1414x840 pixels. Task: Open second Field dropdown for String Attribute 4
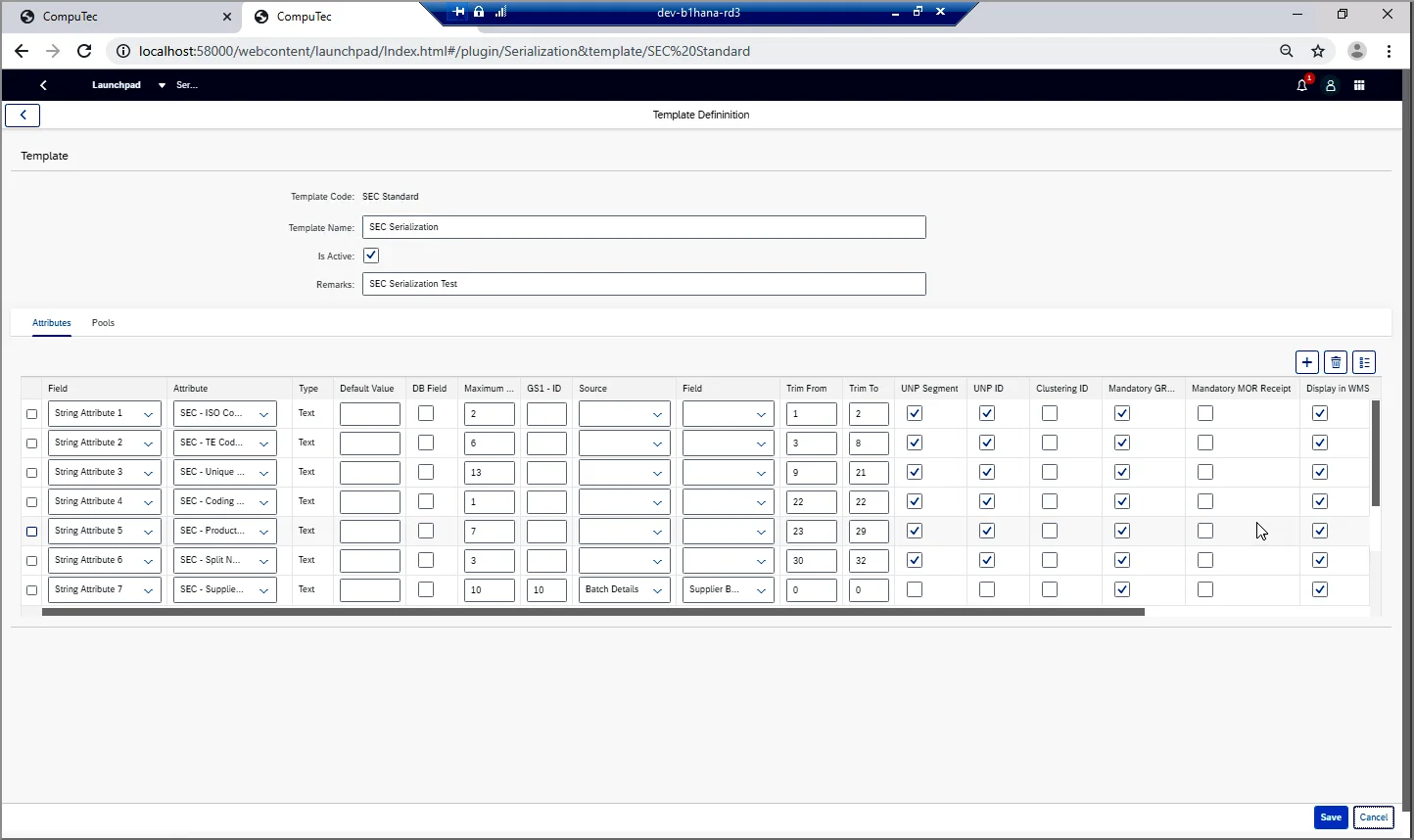pos(761,502)
